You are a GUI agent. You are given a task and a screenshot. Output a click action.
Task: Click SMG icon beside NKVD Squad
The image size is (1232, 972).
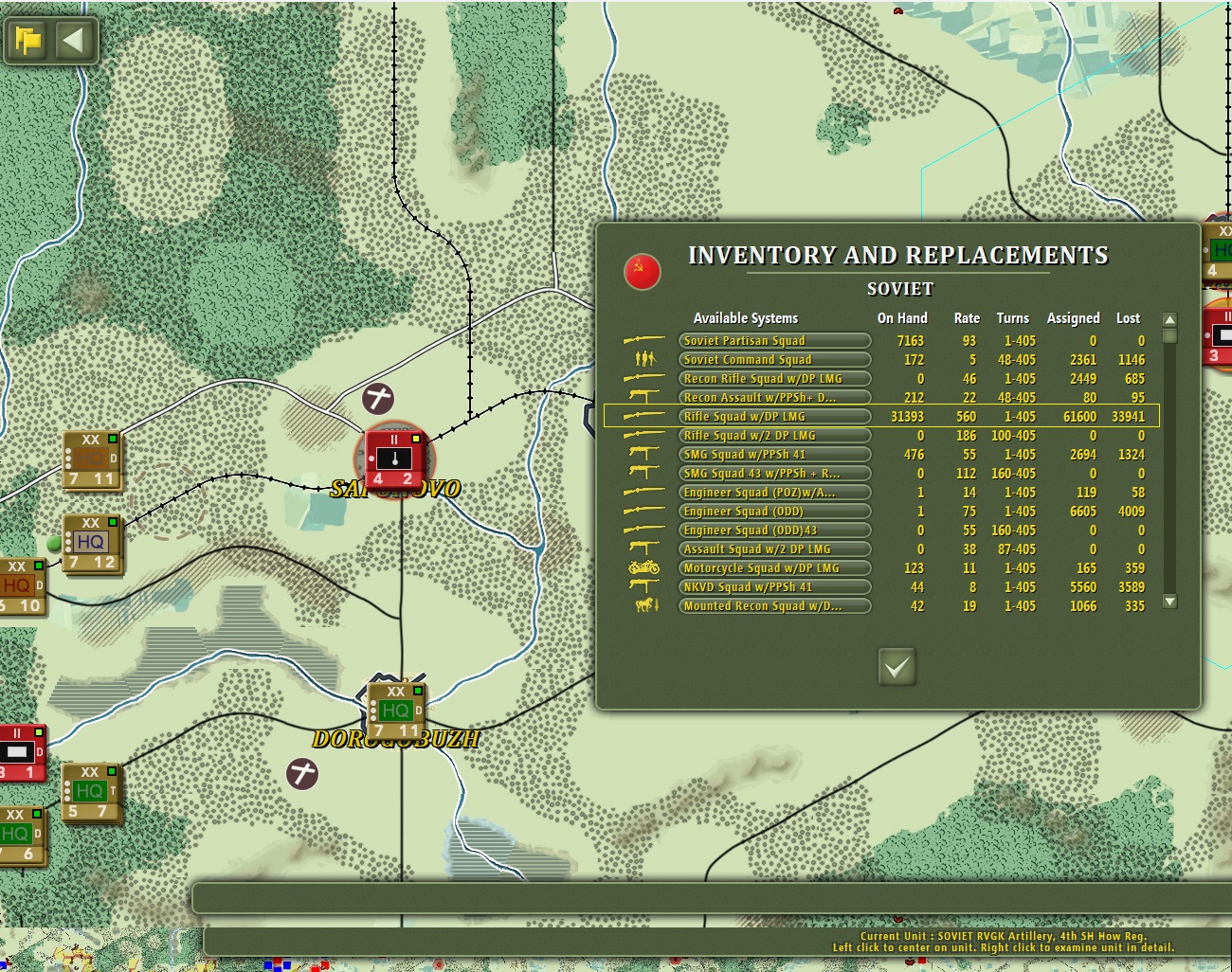[x=643, y=586]
